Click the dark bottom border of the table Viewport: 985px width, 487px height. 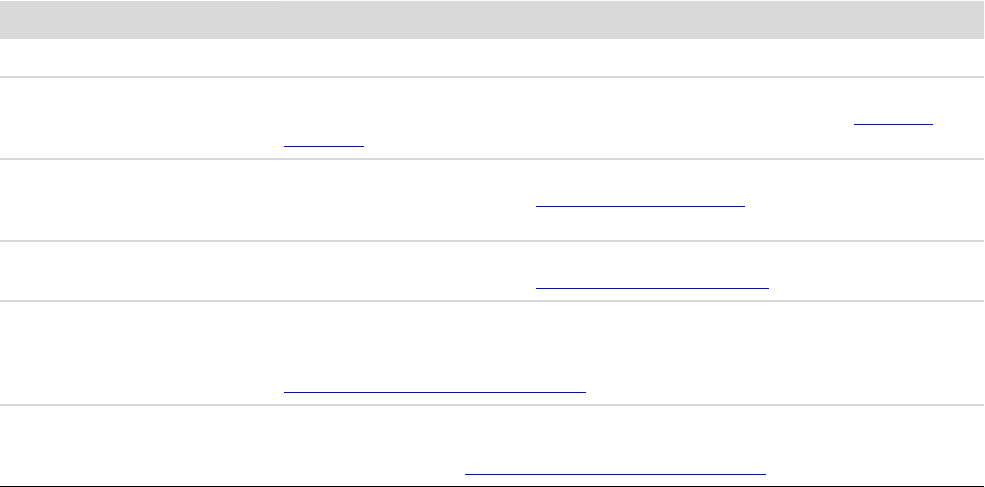tap(492, 486)
